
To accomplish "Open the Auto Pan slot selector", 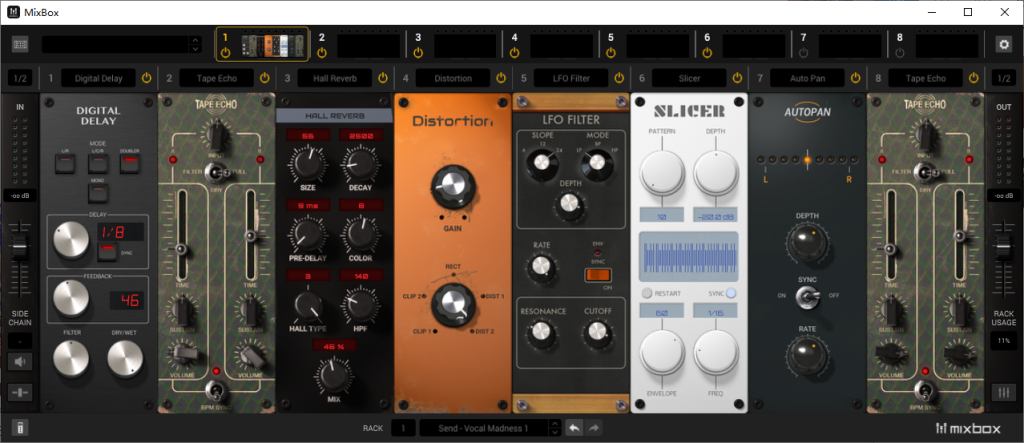I will [808, 78].
